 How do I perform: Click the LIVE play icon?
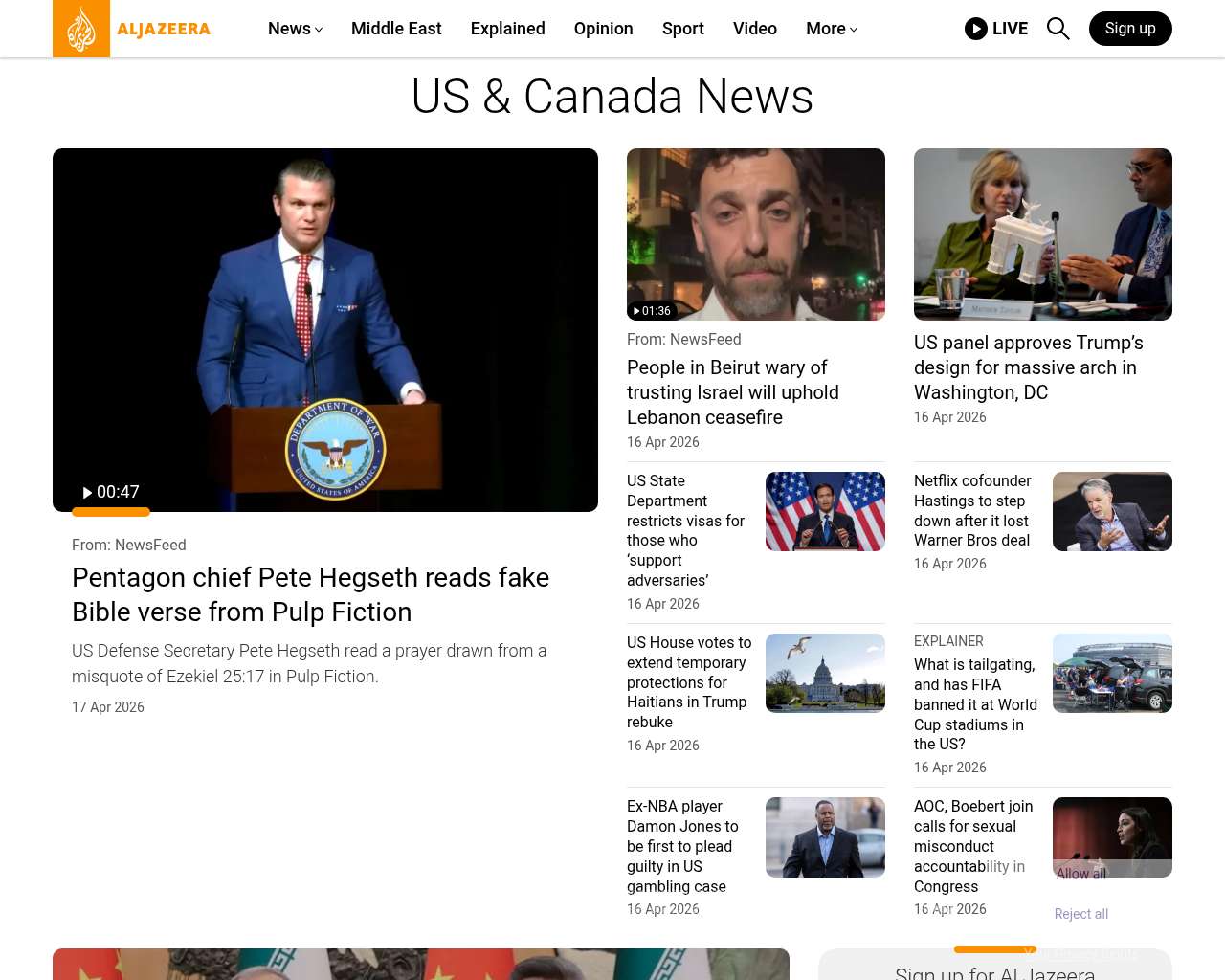(x=975, y=29)
